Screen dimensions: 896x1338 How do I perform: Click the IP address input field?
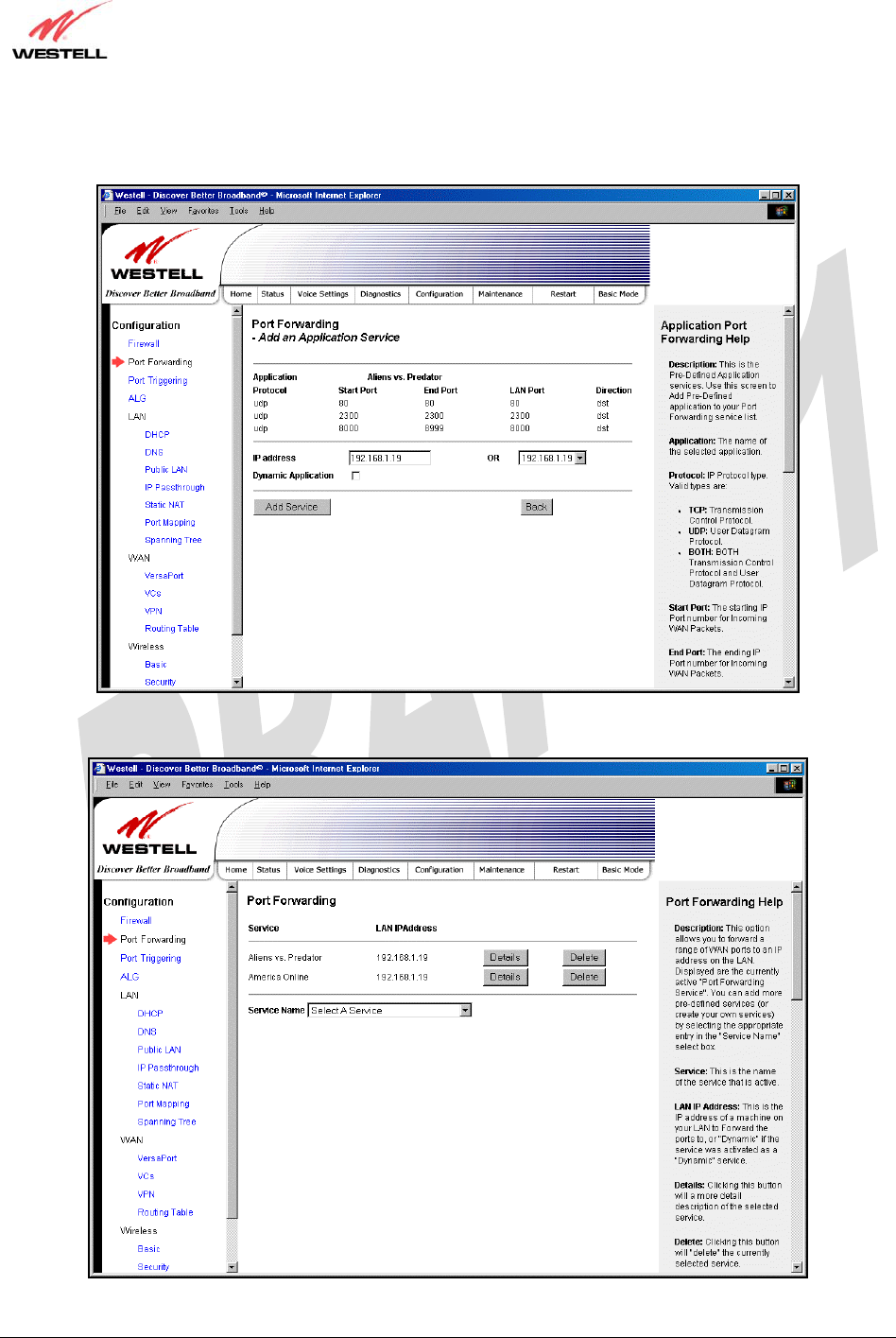389,458
